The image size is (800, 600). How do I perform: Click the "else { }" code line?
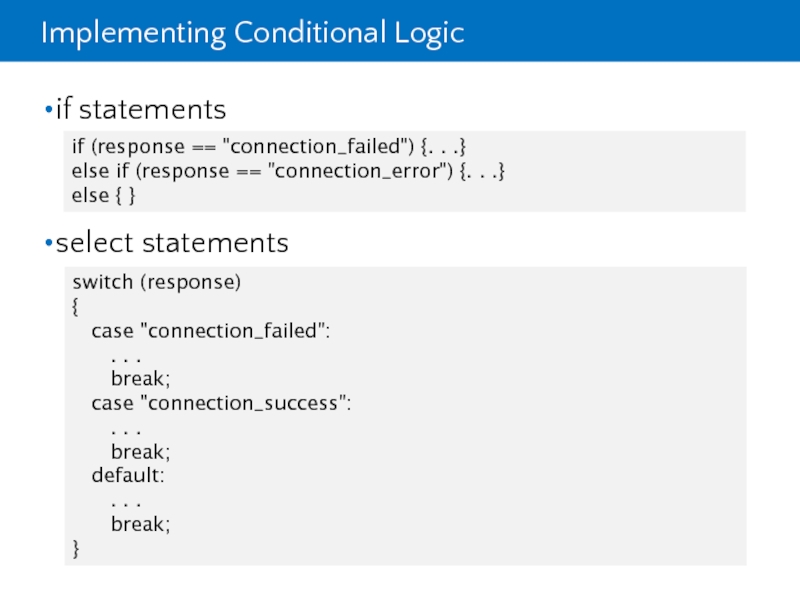tap(103, 195)
